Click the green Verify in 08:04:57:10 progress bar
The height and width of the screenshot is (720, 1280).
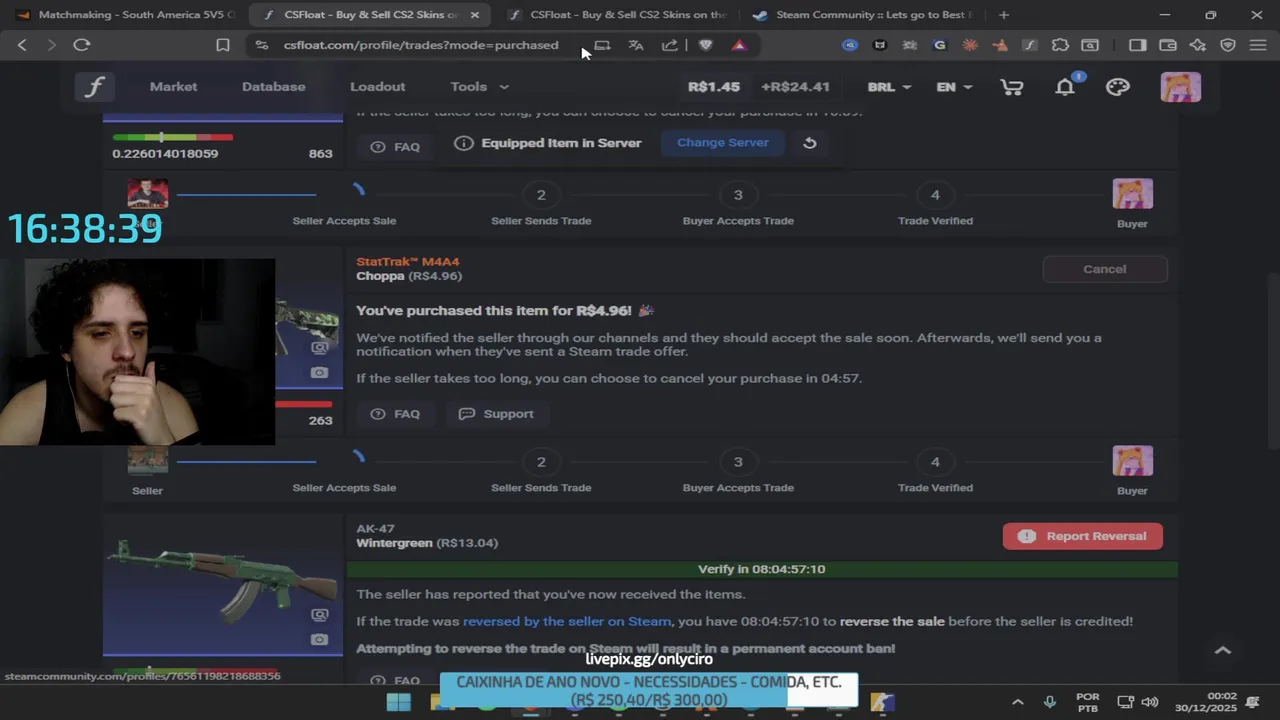click(762, 569)
